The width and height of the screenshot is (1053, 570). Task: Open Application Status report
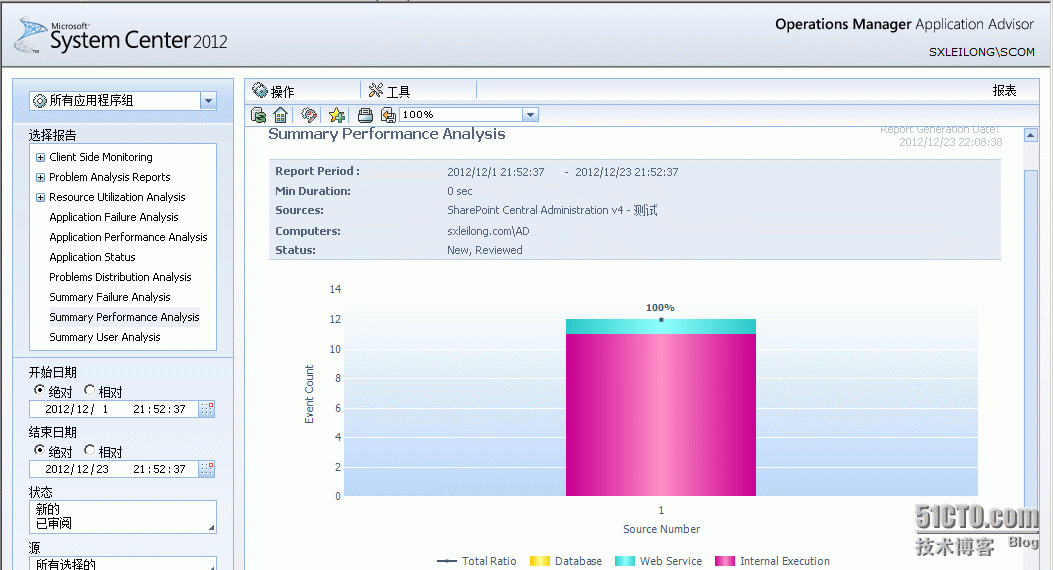click(92, 257)
